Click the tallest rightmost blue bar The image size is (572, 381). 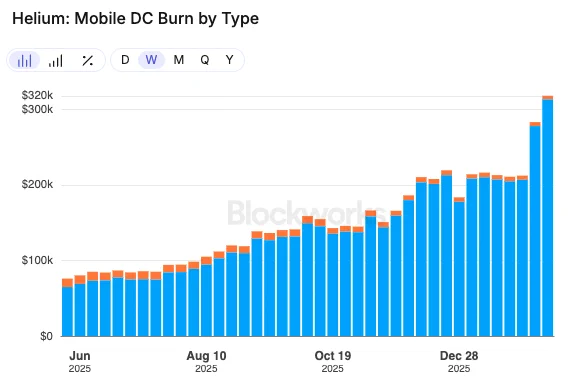click(548, 218)
